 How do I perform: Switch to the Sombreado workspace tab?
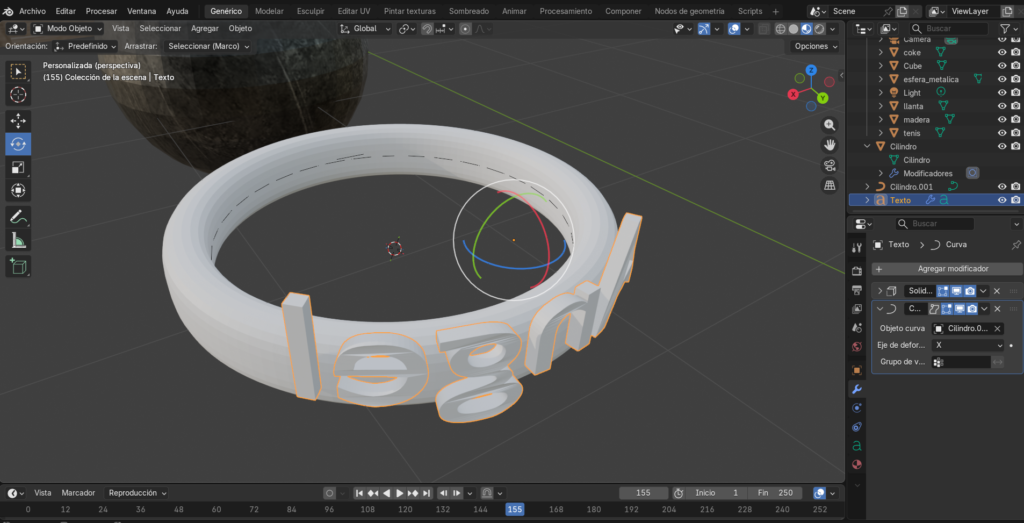tap(468, 11)
